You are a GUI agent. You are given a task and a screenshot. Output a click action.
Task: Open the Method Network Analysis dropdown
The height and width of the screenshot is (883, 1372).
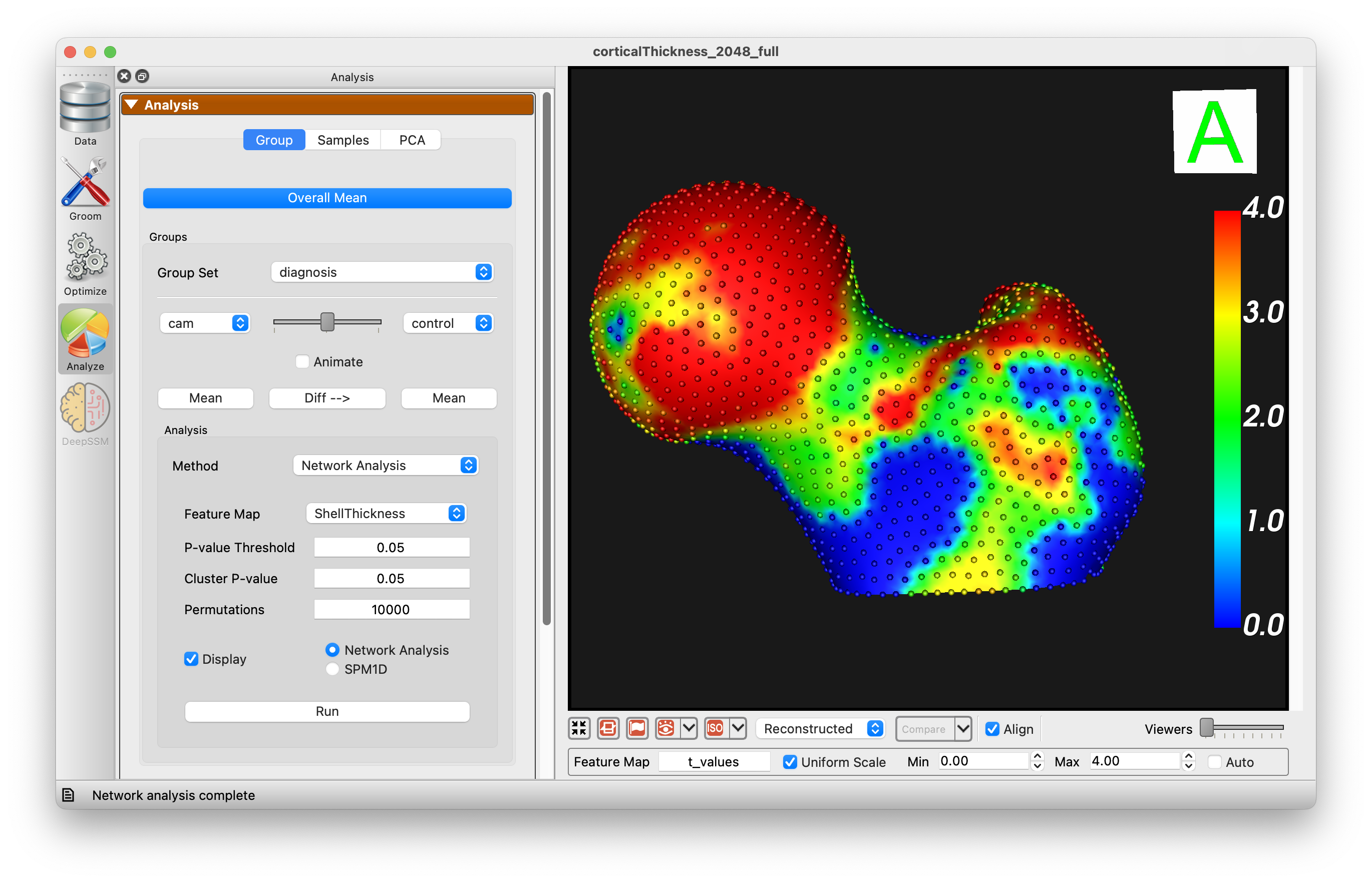click(x=386, y=466)
